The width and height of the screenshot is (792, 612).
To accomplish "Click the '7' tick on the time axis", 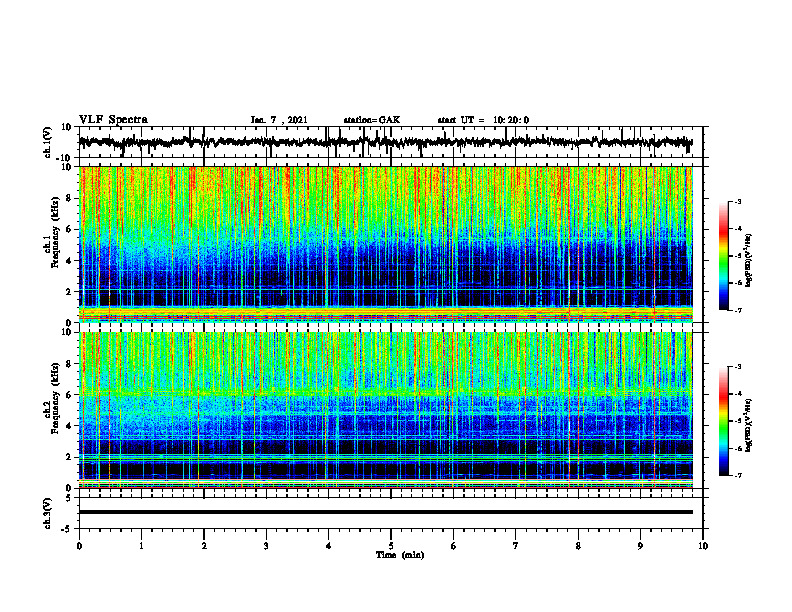I will [x=516, y=546].
